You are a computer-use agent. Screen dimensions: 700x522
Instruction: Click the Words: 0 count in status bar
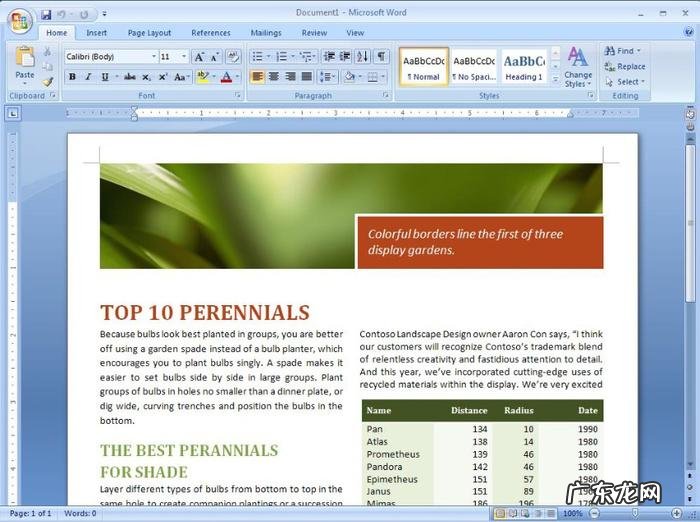[78, 513]
